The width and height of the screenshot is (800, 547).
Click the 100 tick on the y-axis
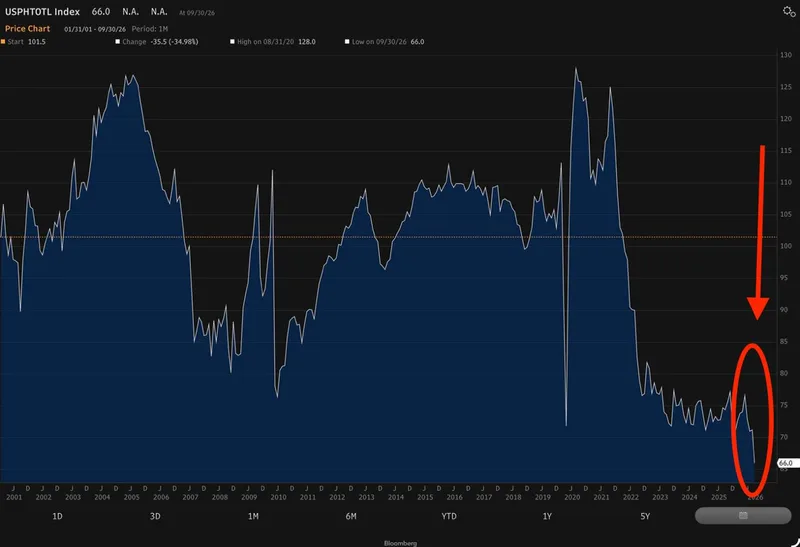click(x=786, y=246)
